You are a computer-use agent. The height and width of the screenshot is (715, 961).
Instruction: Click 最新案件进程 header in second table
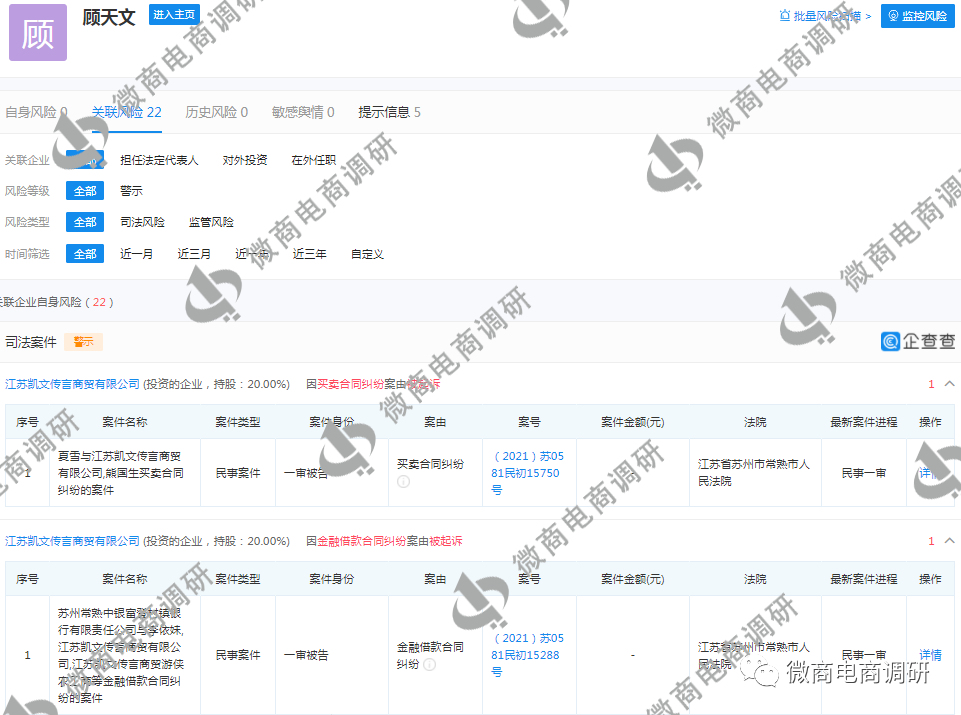click(864, 579)
